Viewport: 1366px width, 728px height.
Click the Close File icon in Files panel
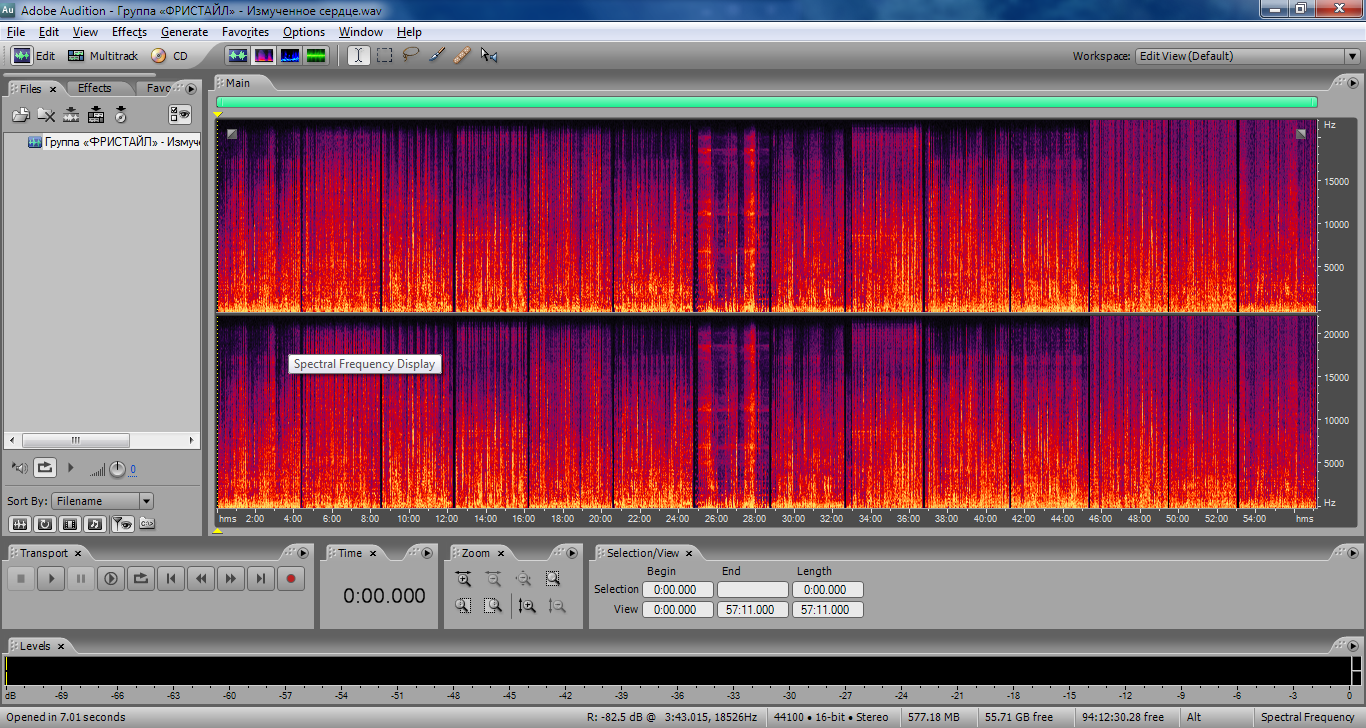46,115
